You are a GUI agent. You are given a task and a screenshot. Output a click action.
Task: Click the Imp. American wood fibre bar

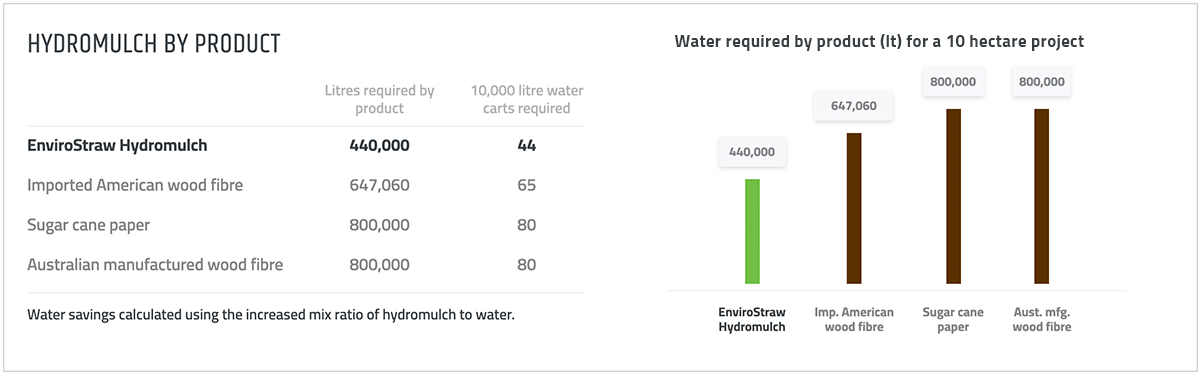point(853,208)
